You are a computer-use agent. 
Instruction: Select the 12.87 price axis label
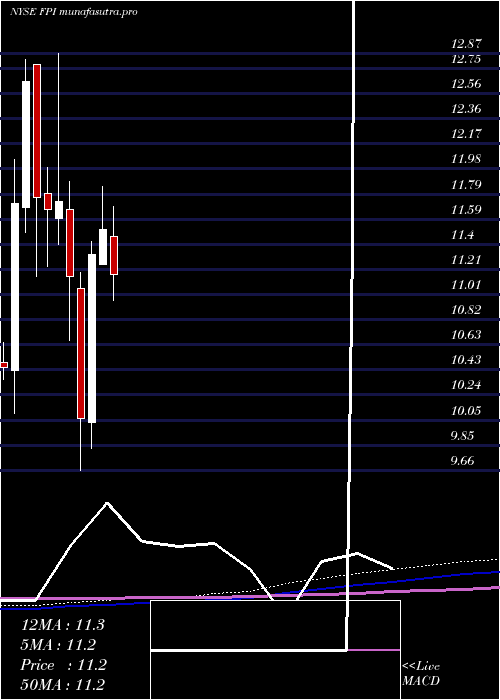466,44
